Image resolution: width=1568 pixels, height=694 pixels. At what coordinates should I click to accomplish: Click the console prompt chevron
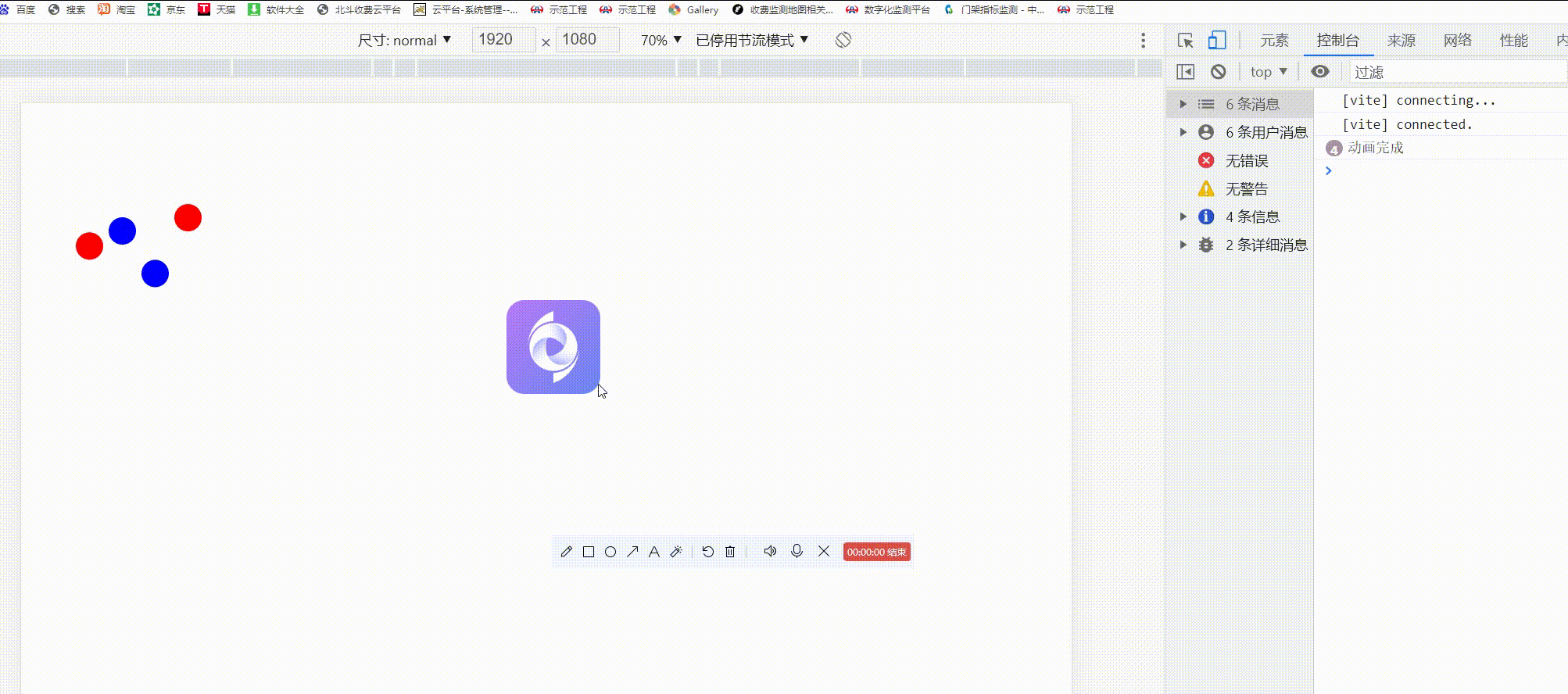1328,170
